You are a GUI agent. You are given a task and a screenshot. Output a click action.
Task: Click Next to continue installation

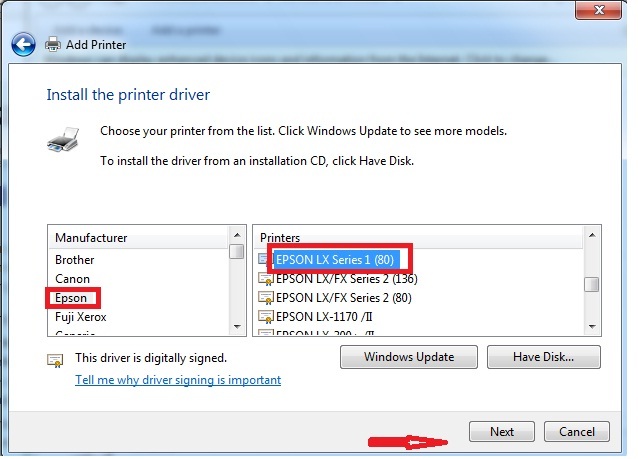pyautogui.click(x=502, y=431)
